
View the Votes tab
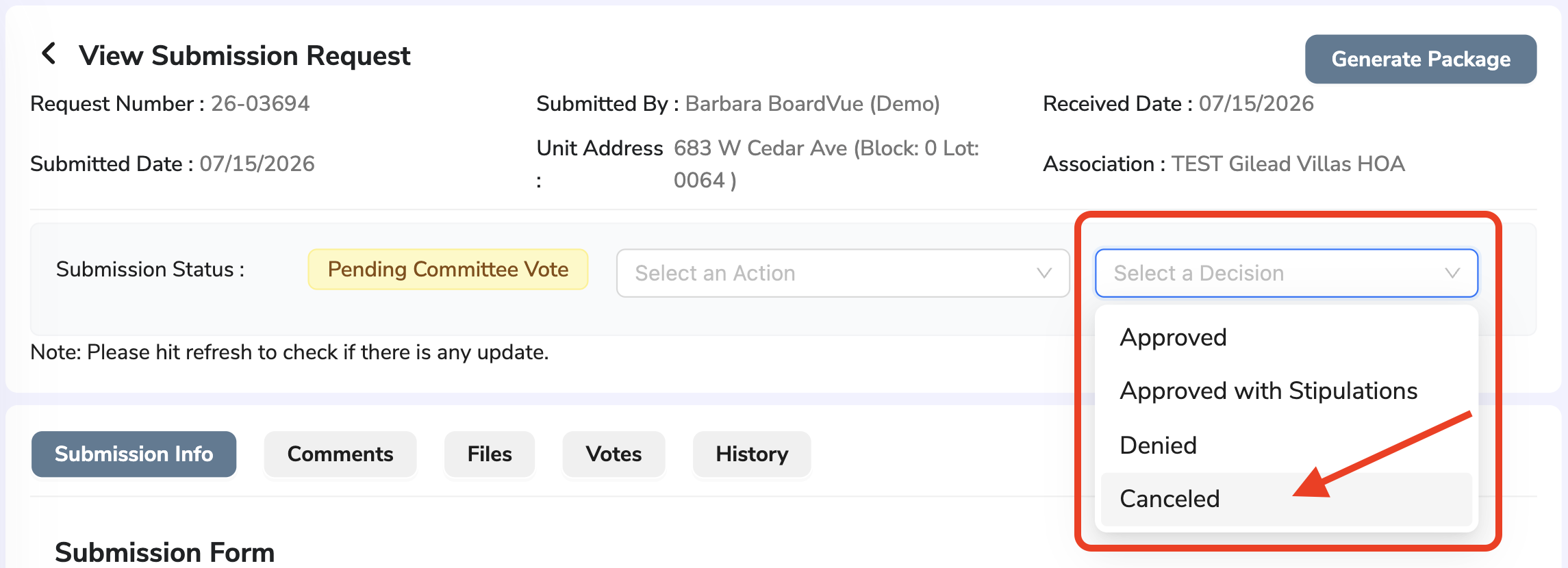(614, 454)
